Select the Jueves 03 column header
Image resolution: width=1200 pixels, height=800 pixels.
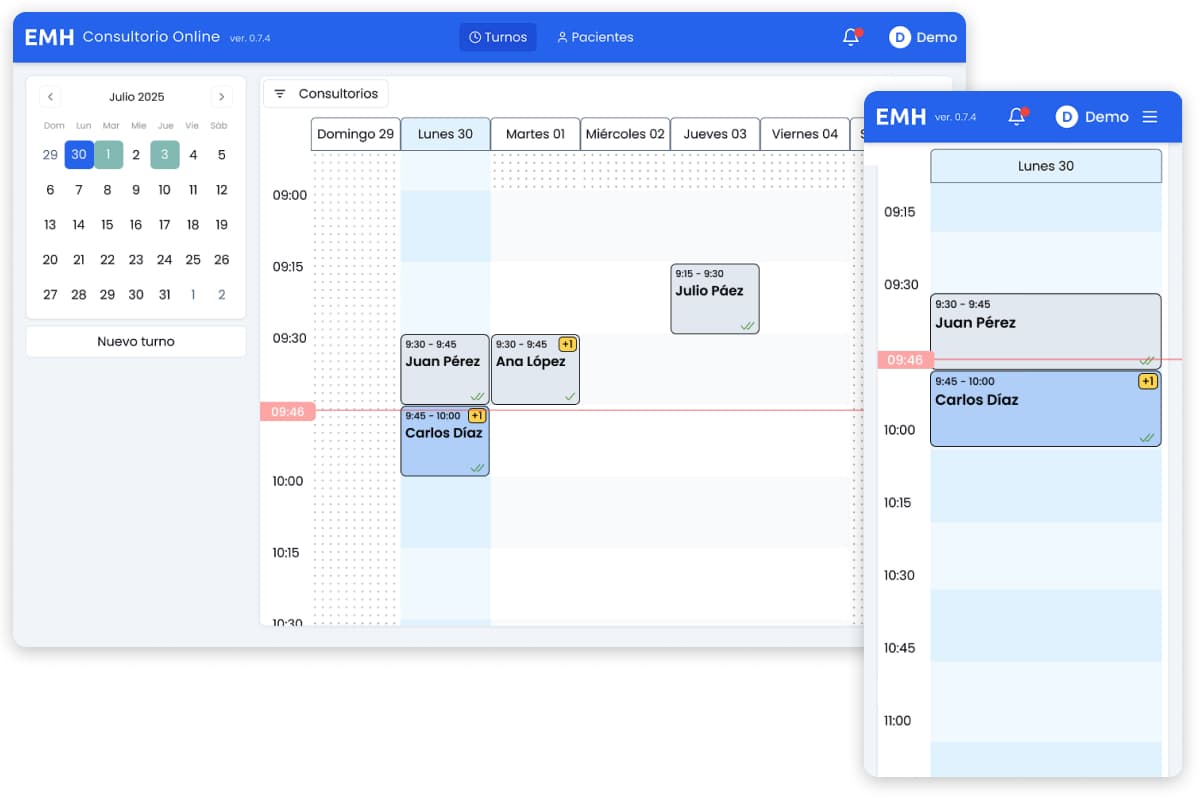714,134
